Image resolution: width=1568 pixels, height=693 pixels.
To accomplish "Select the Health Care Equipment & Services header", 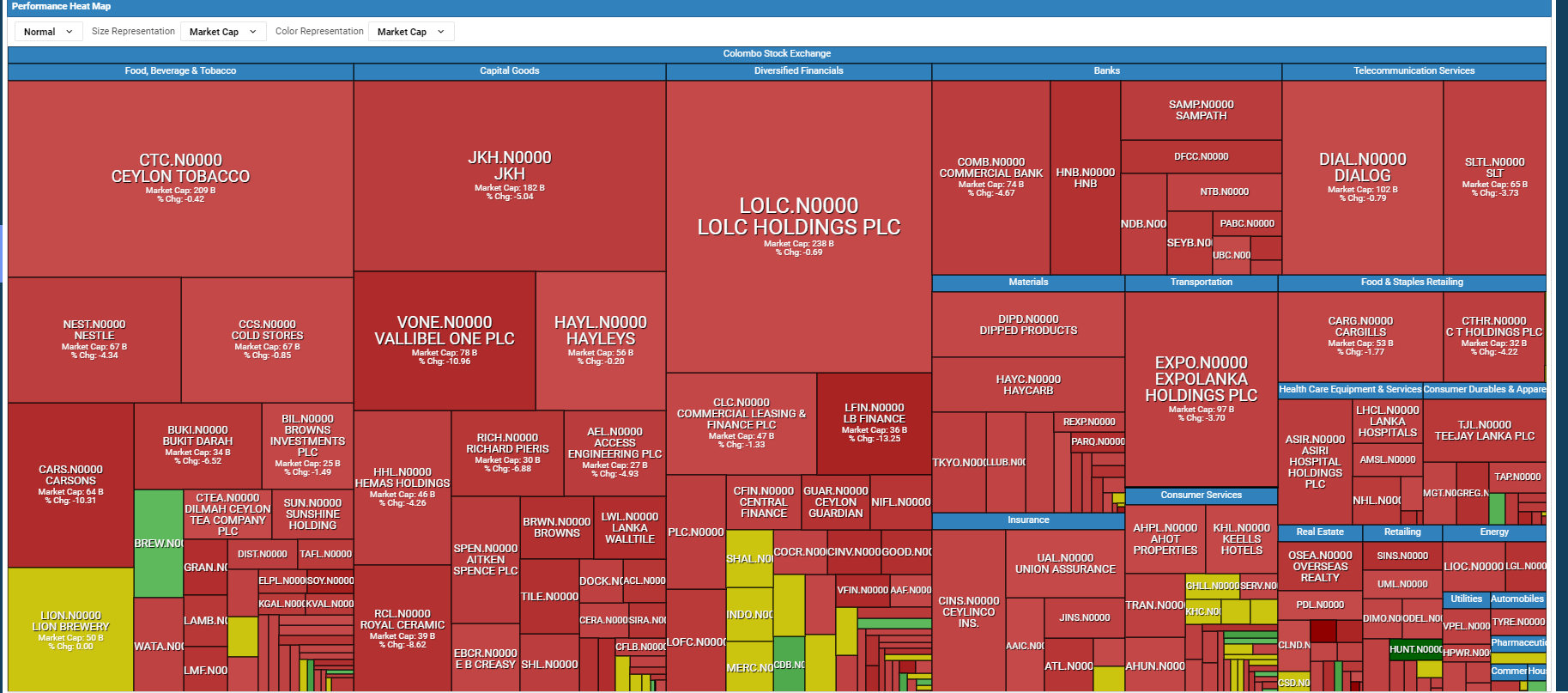I will [1350, 390].
